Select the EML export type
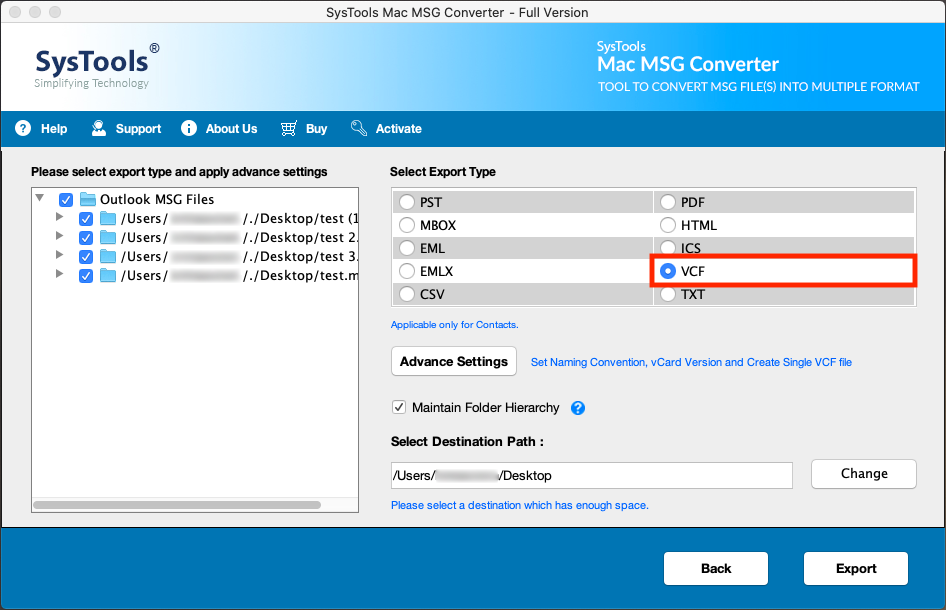Viewport: 946px width, 610px height. [407, 248]
